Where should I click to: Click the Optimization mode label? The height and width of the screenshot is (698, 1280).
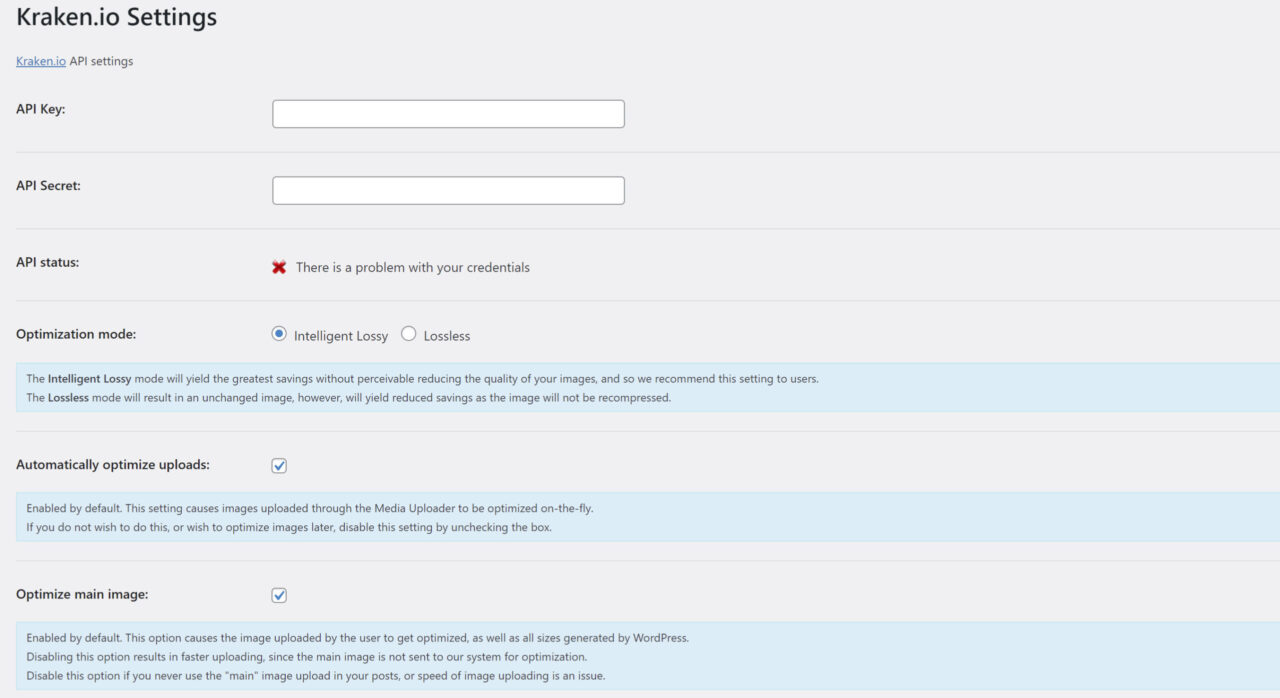pos(75,333)
